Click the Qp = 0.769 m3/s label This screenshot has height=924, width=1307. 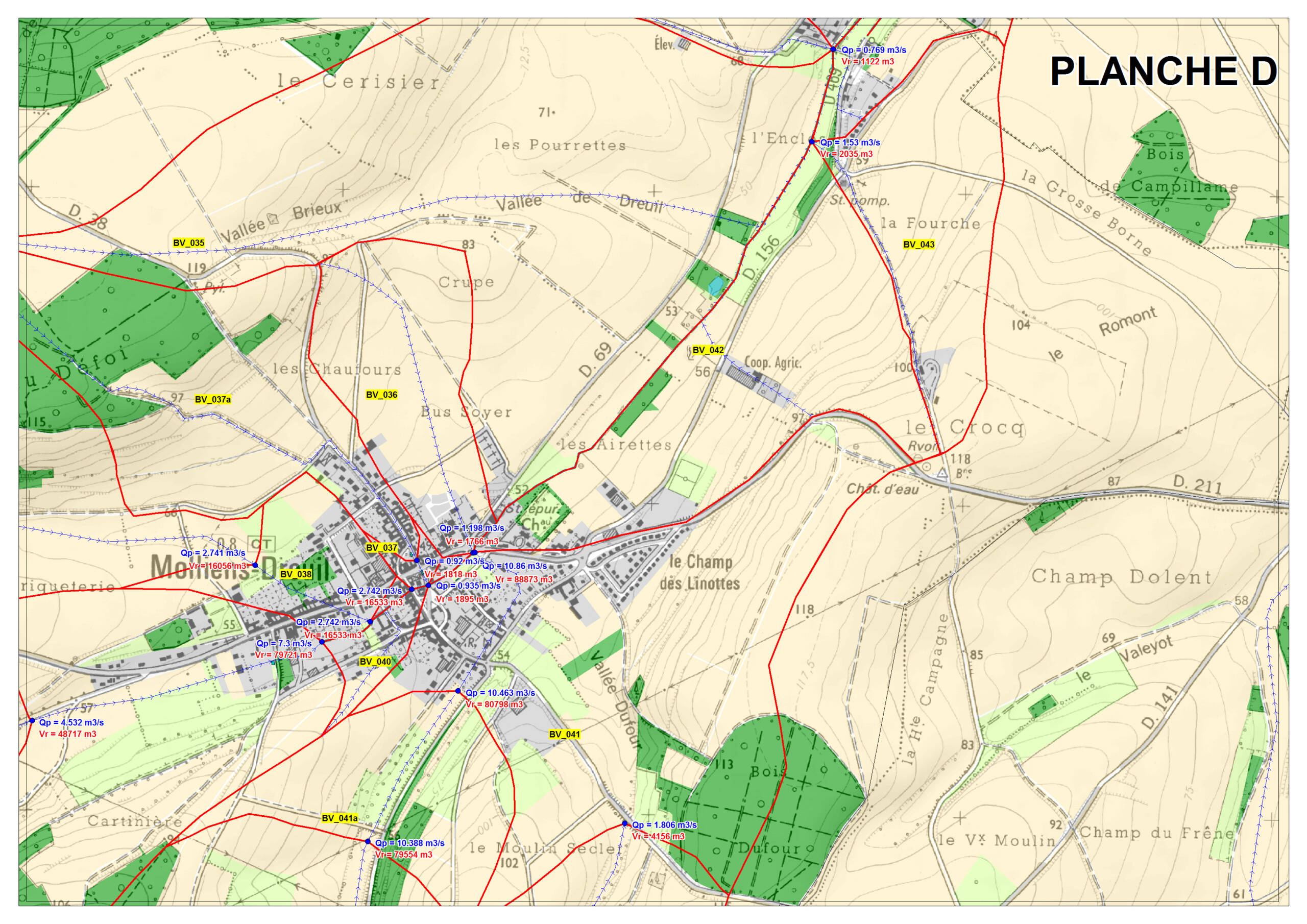pos(874,50)
